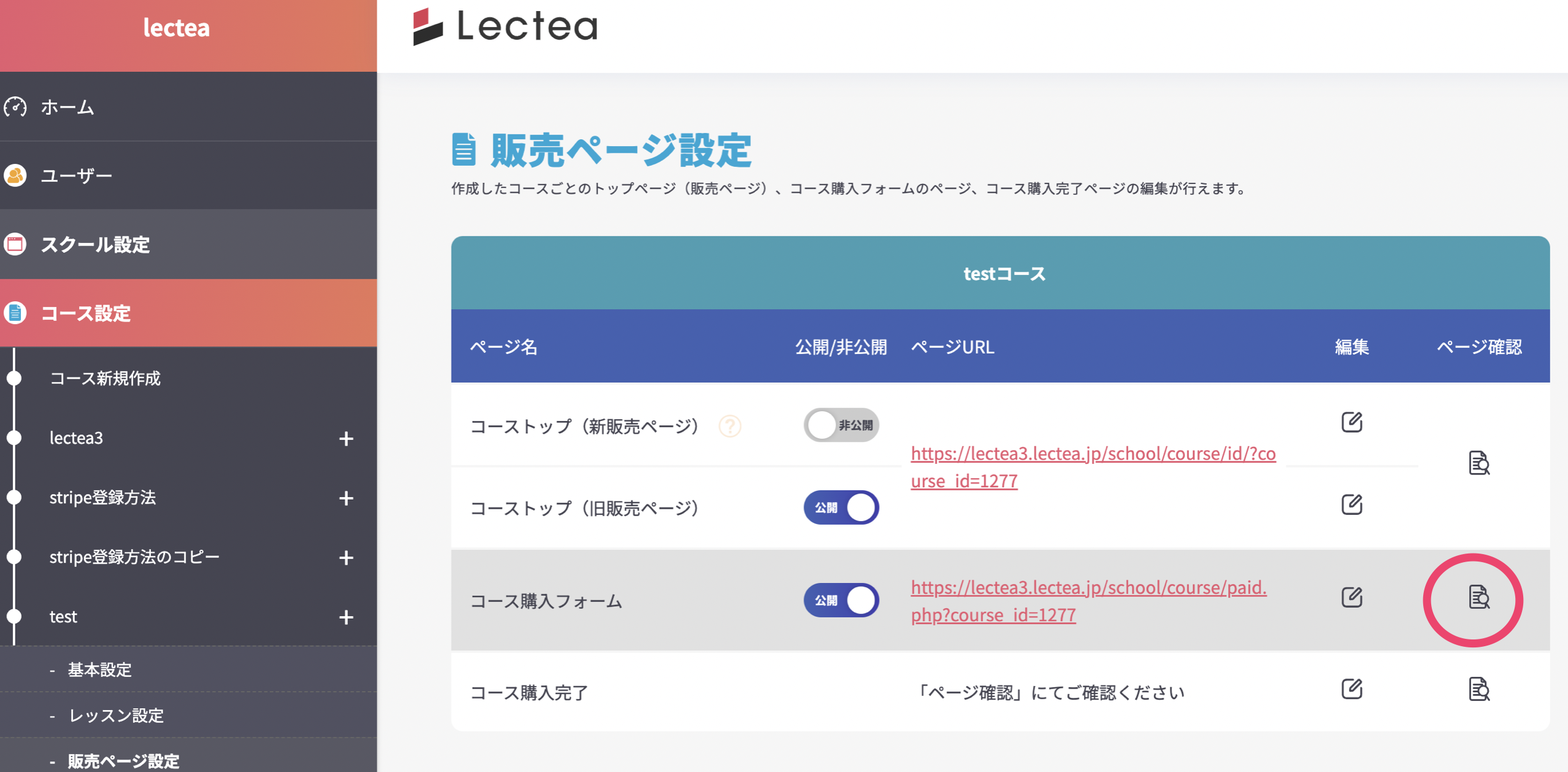The image size is (1568, 772).
Task: Preview the course top page
Action: [x=1478, y=463]
